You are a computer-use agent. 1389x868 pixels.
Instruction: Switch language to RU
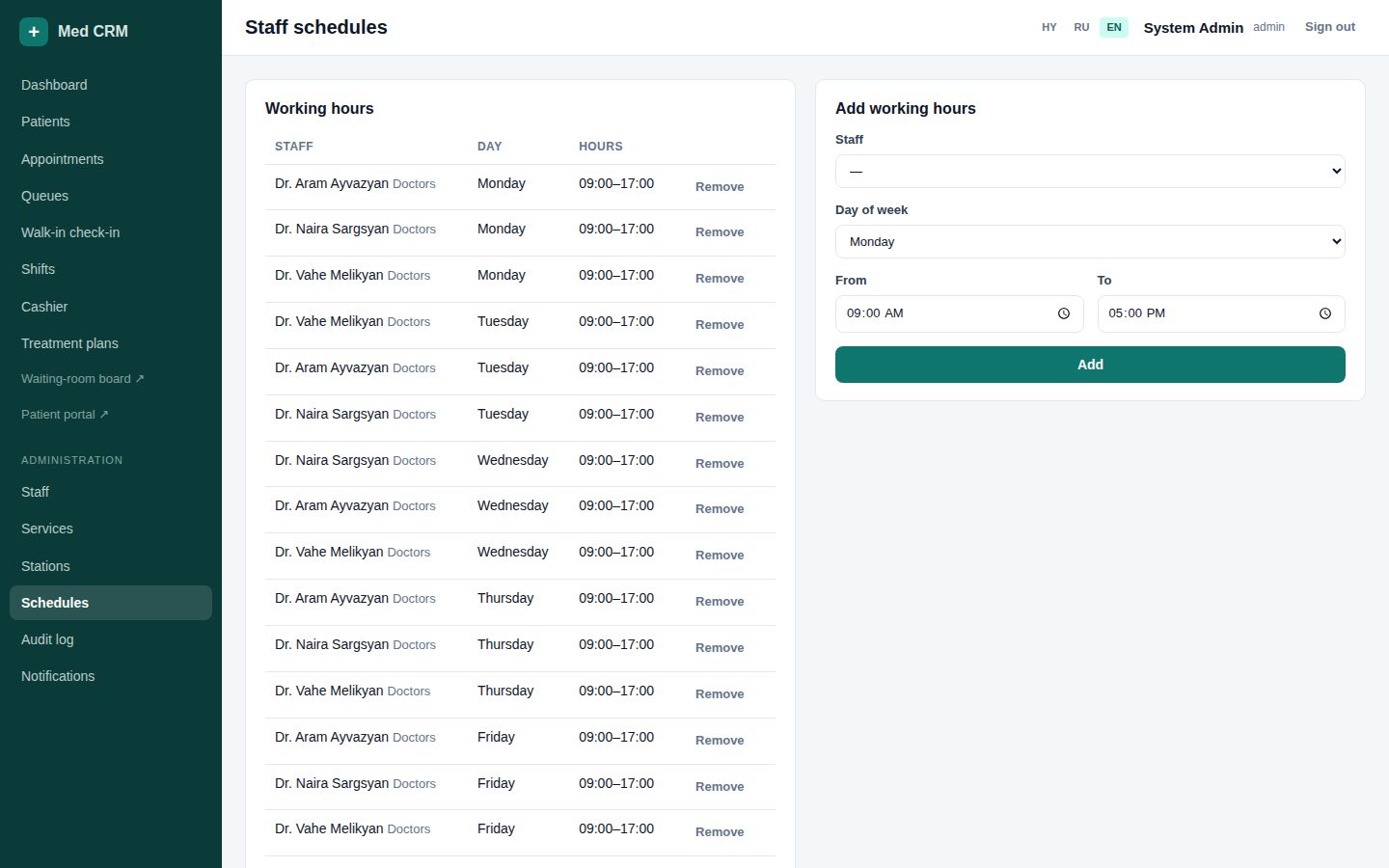pyautogui.click(x=1081, y=27)
